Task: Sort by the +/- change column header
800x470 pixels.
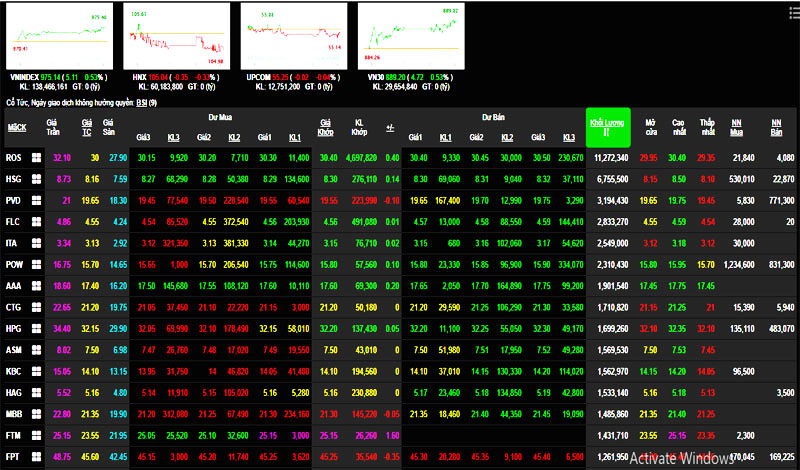Action: click(389, 128)
